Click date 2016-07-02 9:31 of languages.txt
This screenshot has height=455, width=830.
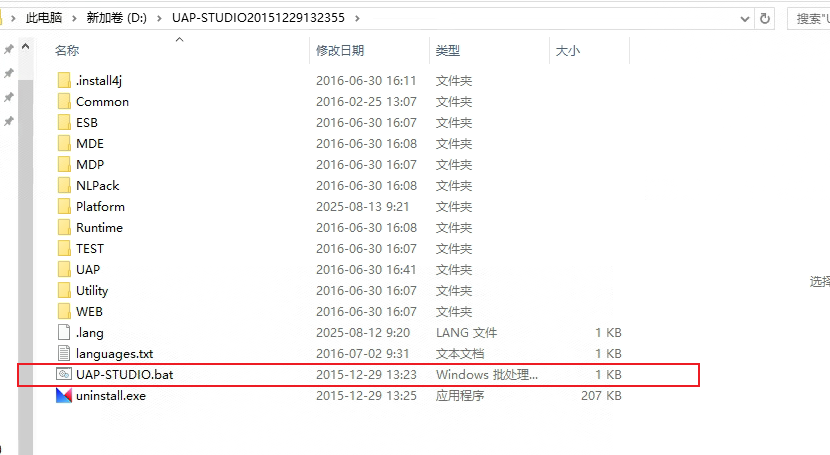pyautogui.click(x=363, y=353)
